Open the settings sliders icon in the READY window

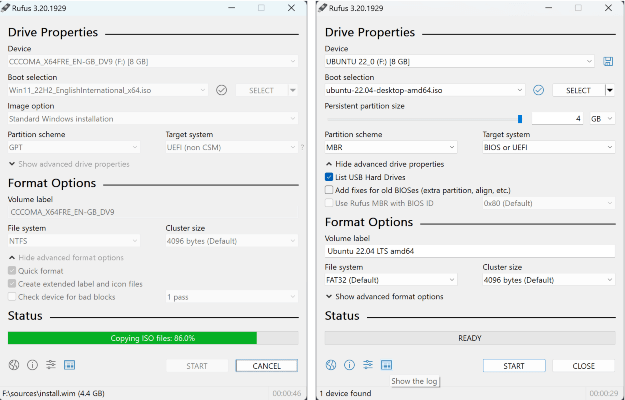click(x=368, y=365)
